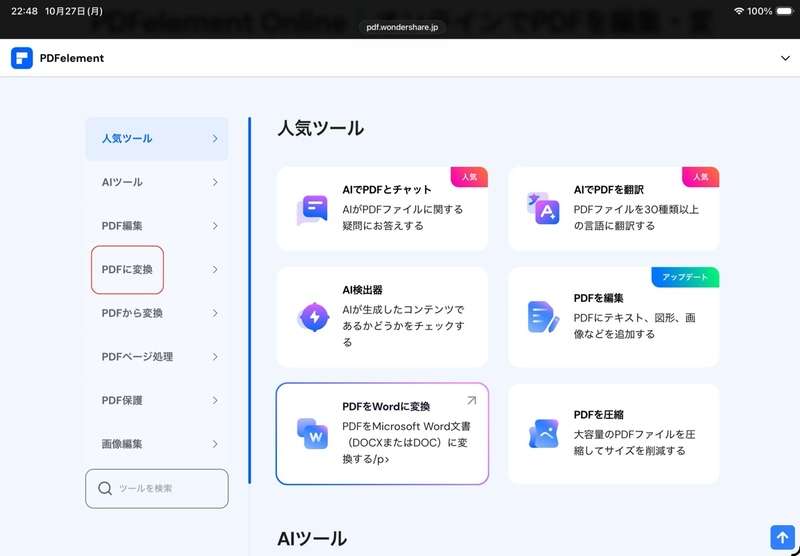
Task: Click the PDFファイルを30種類以上 description text
Action: click(x=636, y=217)
